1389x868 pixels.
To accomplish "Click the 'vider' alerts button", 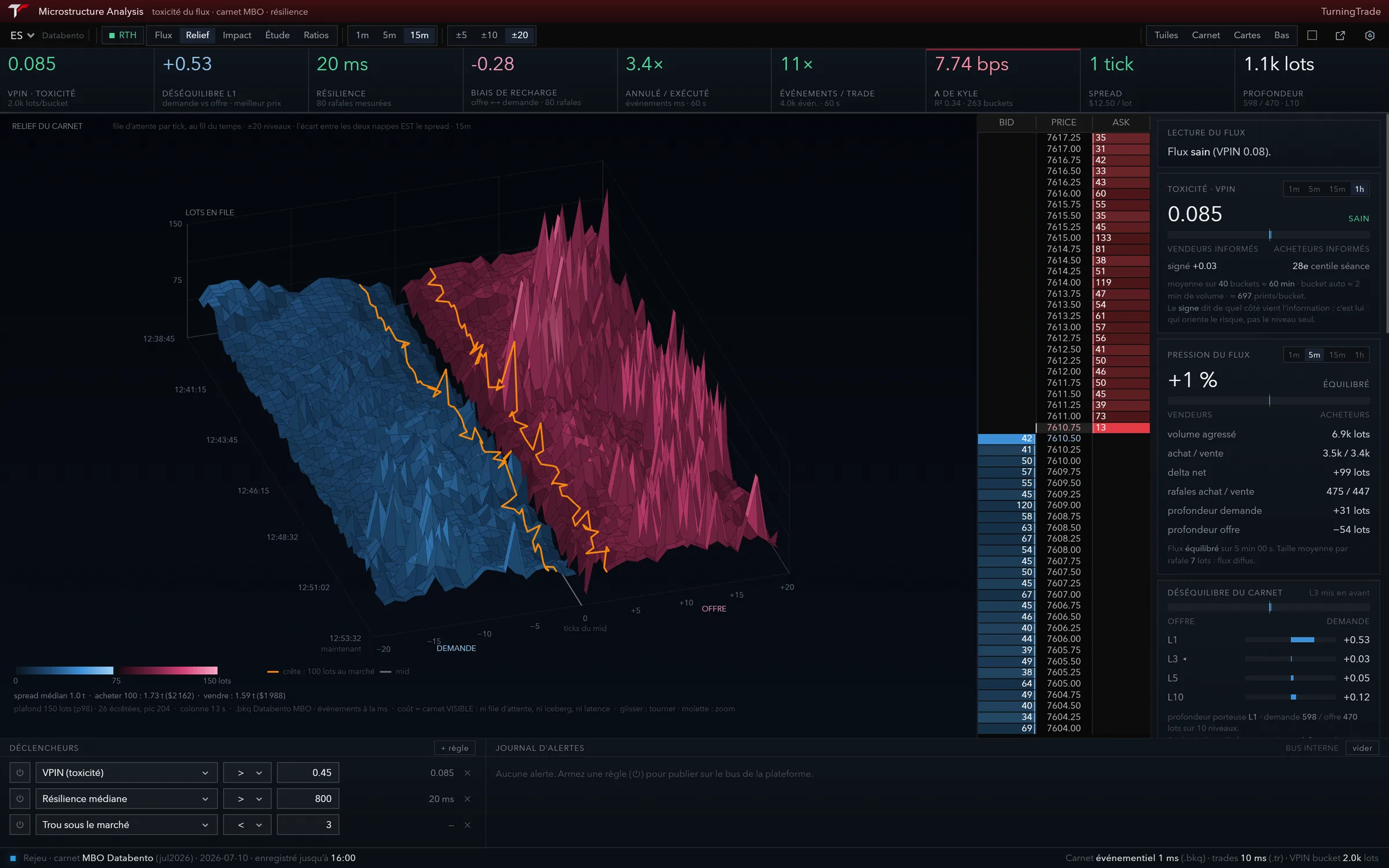I will pos(1362,748).
